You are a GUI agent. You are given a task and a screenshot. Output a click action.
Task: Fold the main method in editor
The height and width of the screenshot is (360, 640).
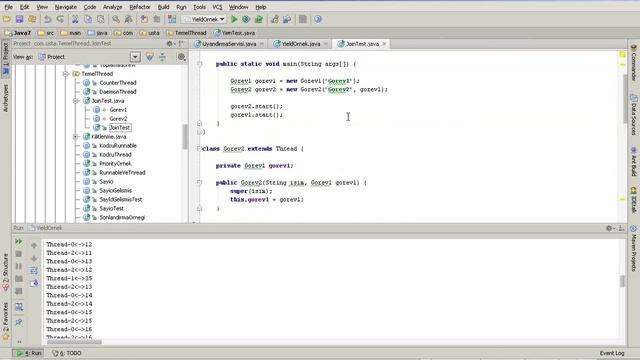coord(200,64)
